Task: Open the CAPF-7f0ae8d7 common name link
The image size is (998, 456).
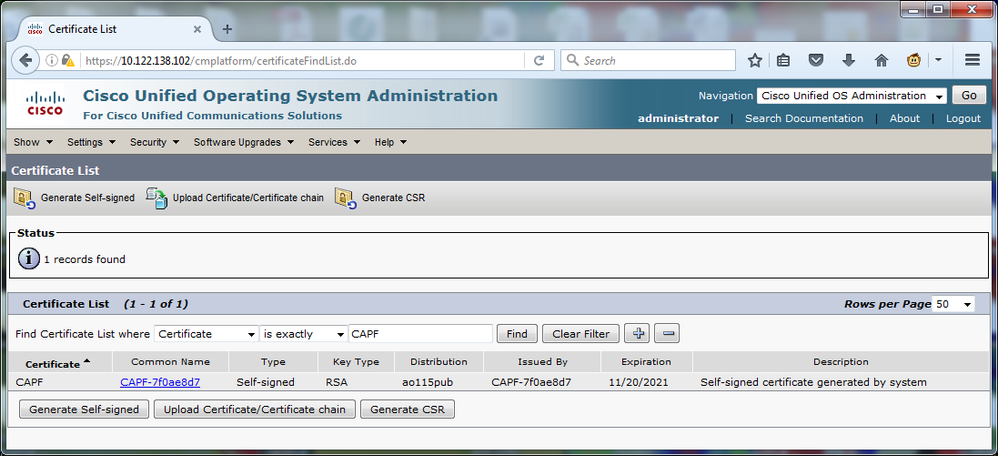Action: [160, 382]
